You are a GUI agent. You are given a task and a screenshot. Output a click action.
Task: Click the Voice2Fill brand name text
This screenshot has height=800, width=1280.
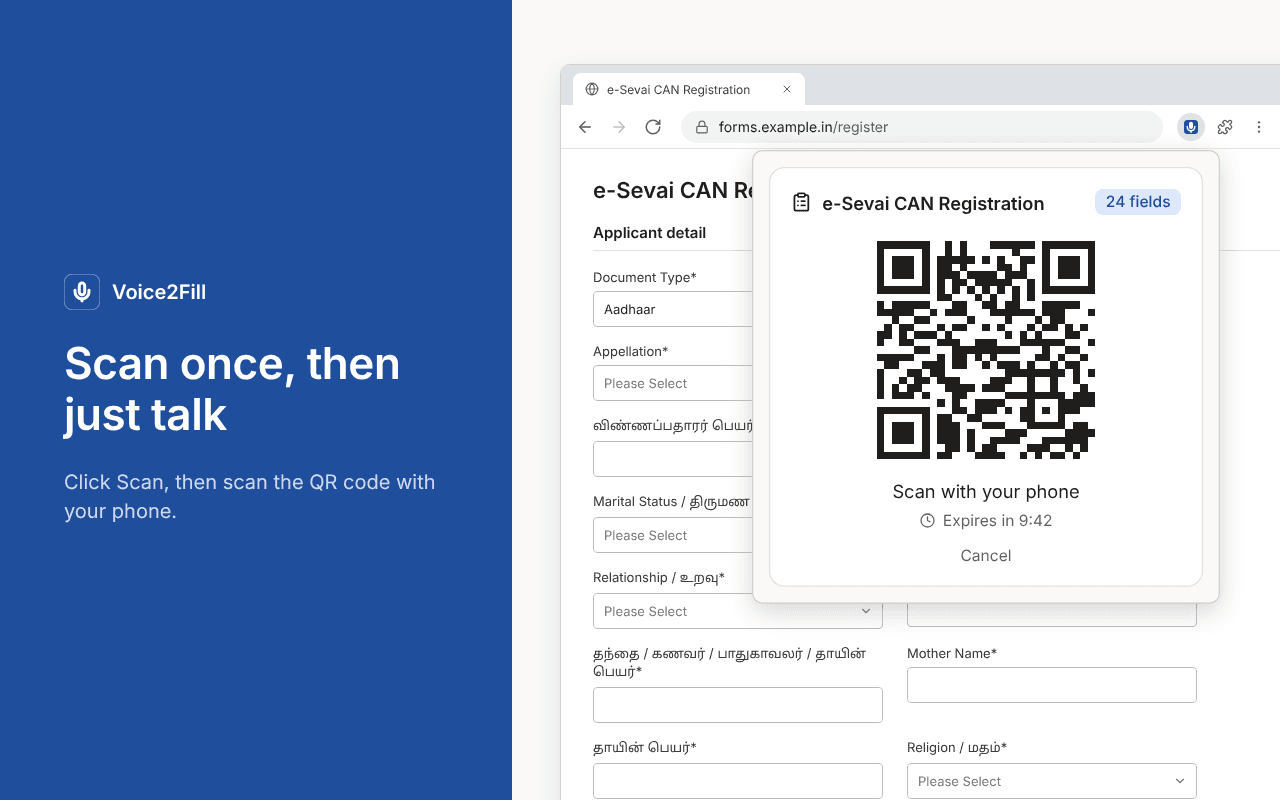(159, 292)
